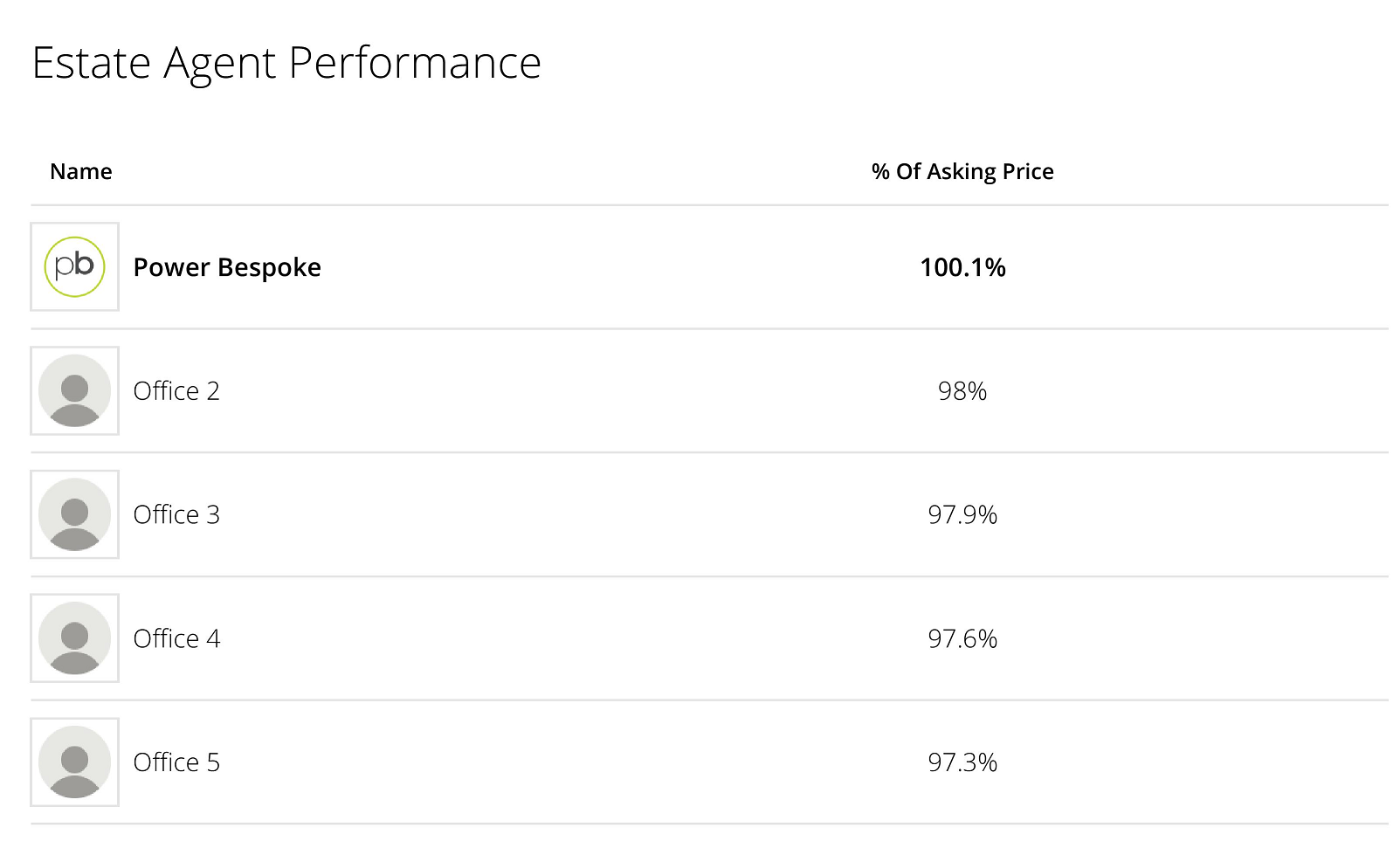Click the 100.1% value for Power Bespoke

tap(962, 267)
